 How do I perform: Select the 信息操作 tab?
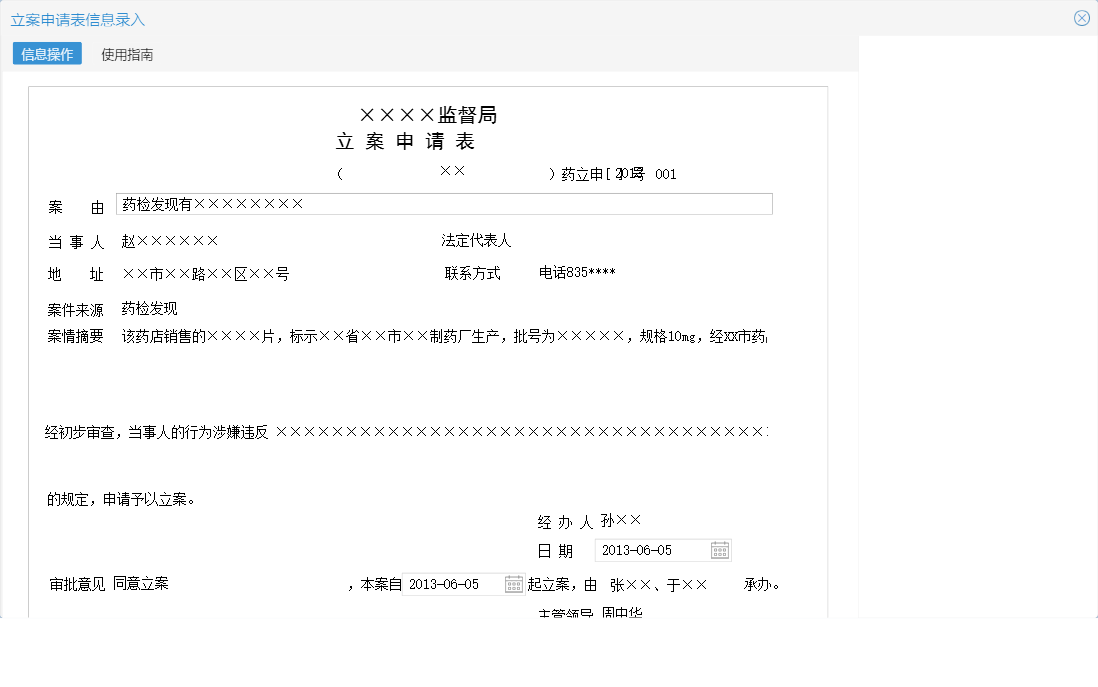click(47, 53)
